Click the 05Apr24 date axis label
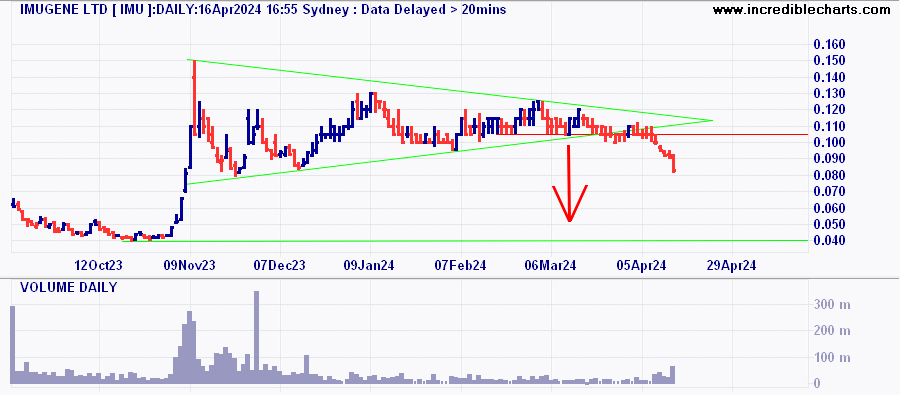The width and height of the screenshot is (900, 395). point(642,266)
